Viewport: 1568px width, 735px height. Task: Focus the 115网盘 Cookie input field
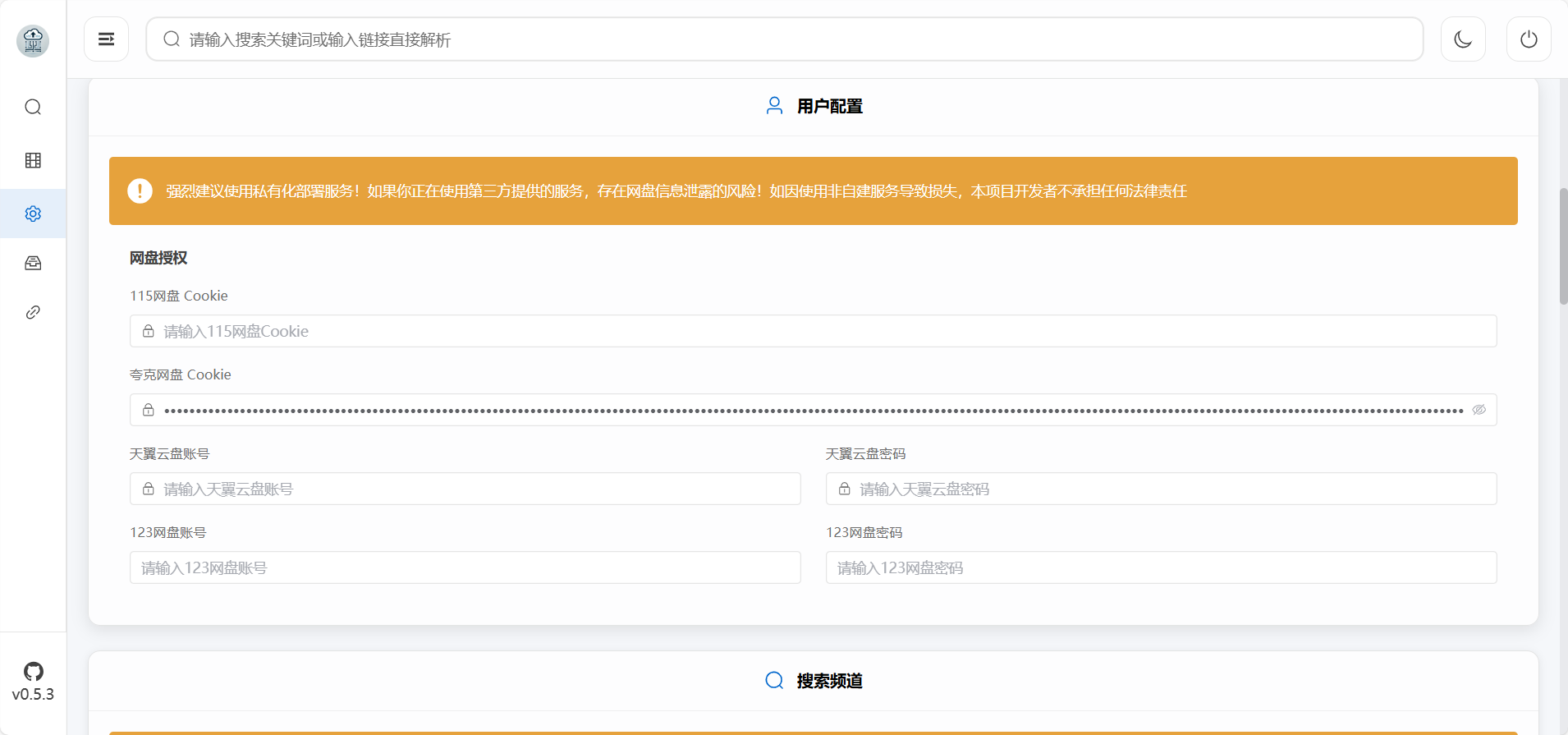pyautogui.click(x=814, y=331)
